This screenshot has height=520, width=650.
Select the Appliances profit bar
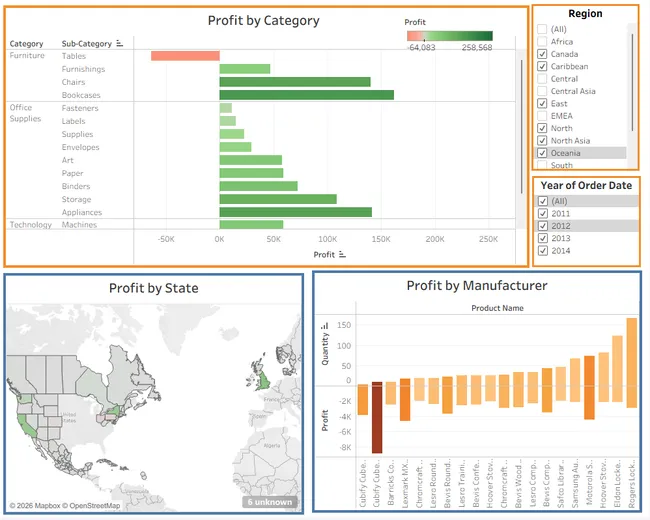click(296, 212)
